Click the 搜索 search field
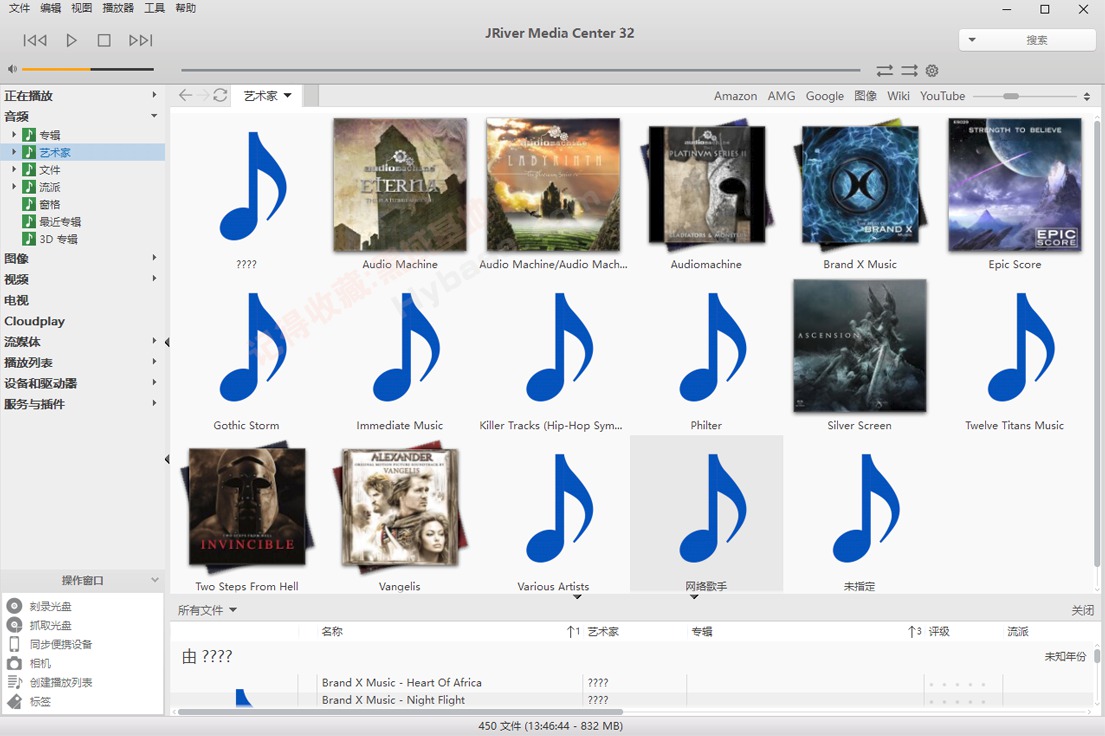Screen dimensions: 1105x736 (1036, 40)
